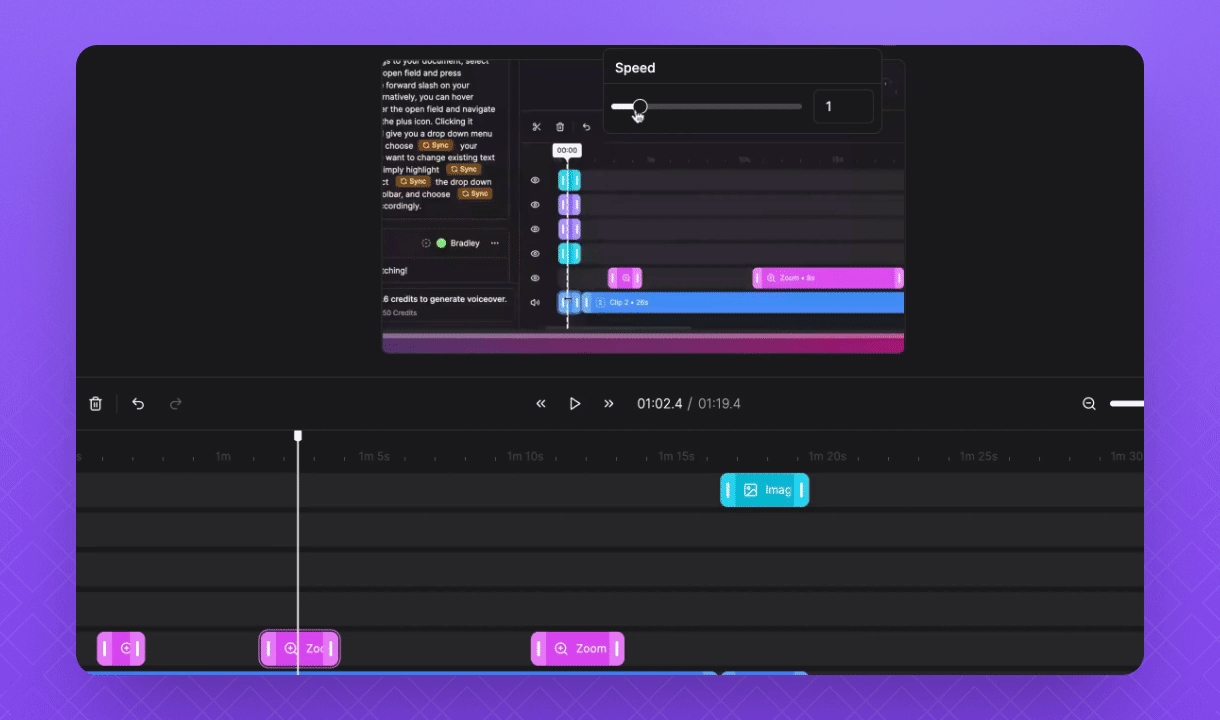Delete the selected clip with trash icon beside undo/redo
Screen dimensions: 1220x720
[x=96, y=404]
